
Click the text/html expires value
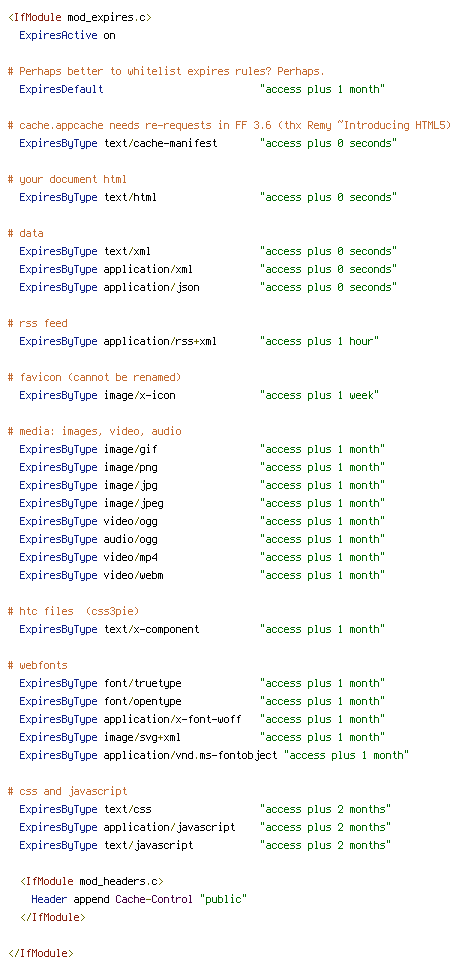(x=328, y=197)
